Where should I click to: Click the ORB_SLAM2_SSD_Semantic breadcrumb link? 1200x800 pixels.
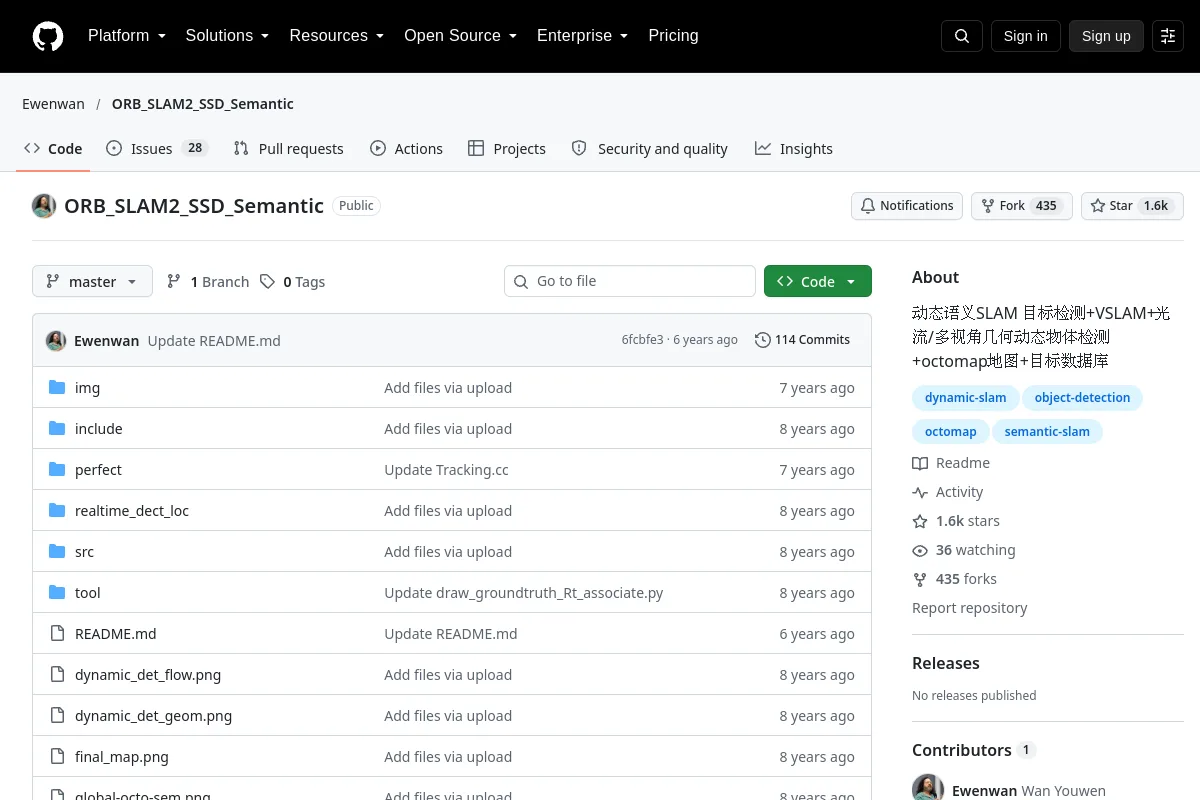[x=203, y=104]
